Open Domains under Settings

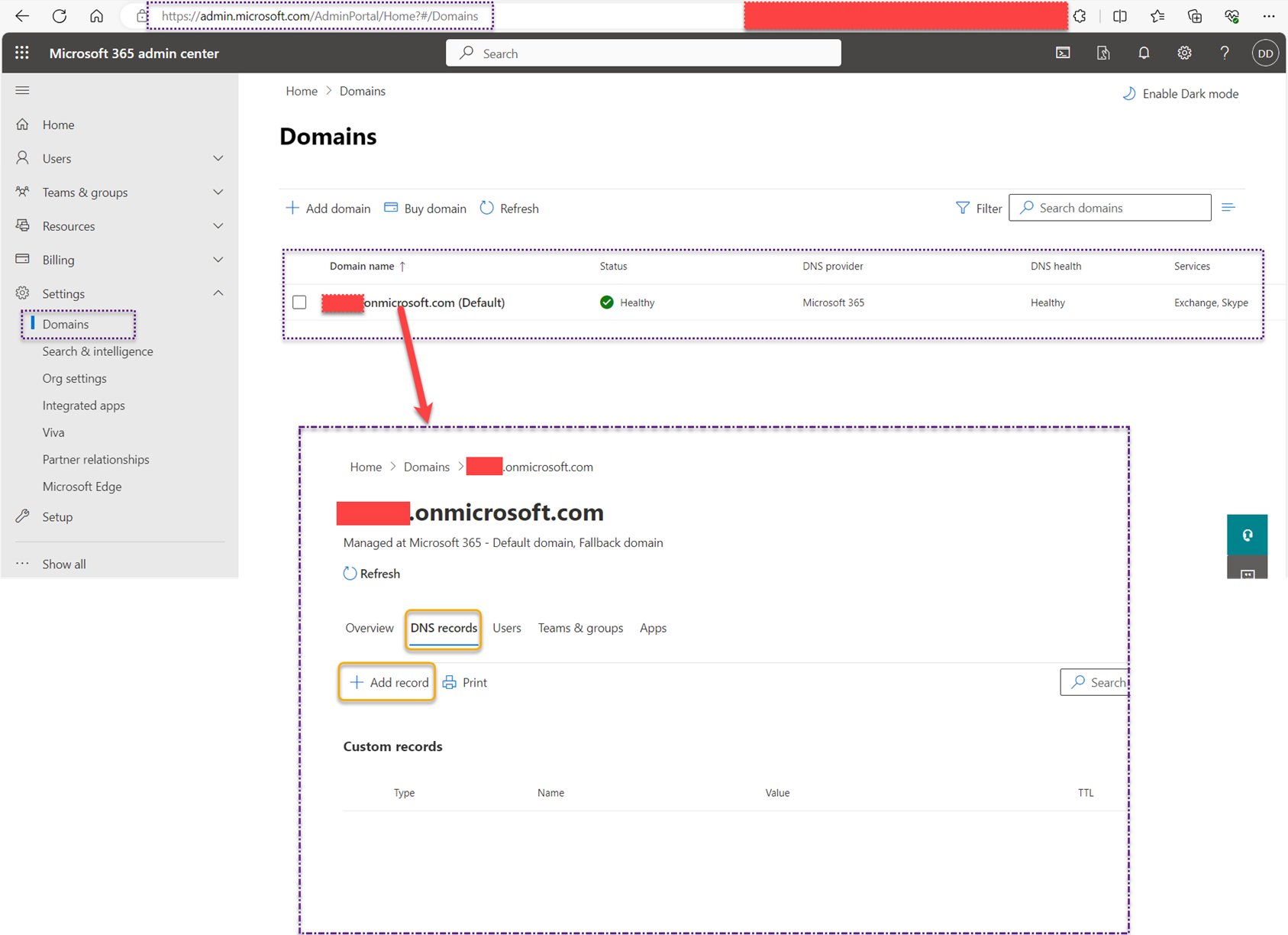(x=66, y=324)
